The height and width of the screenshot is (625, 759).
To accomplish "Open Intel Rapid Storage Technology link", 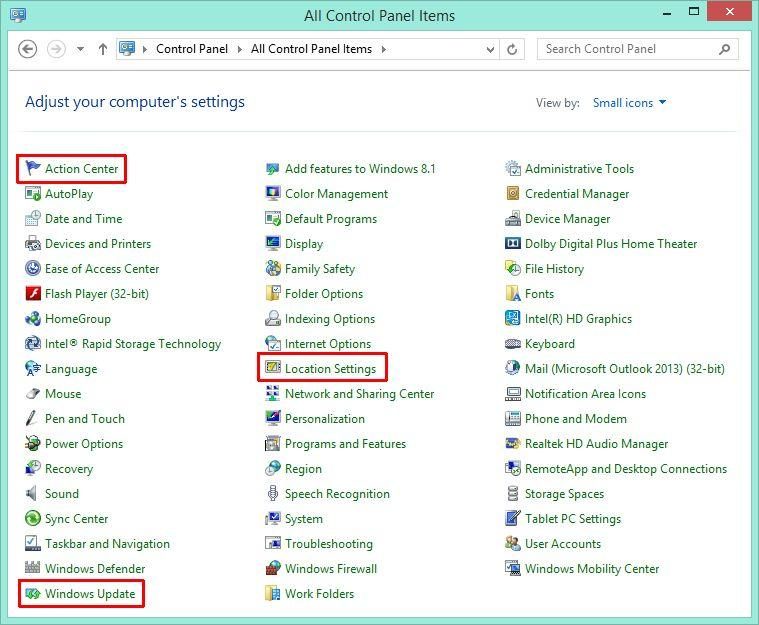I will coord(133,344).
